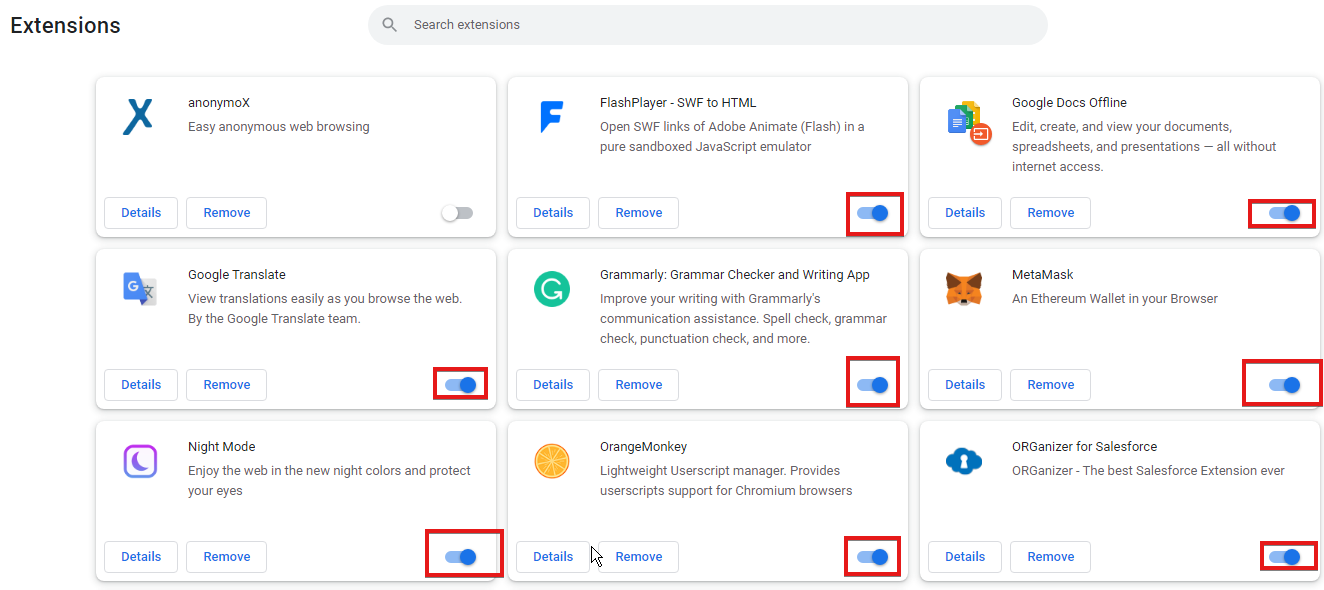Click the MetaMask fox icon
Screen dimensions: 1324x590
tap(964, 289)
